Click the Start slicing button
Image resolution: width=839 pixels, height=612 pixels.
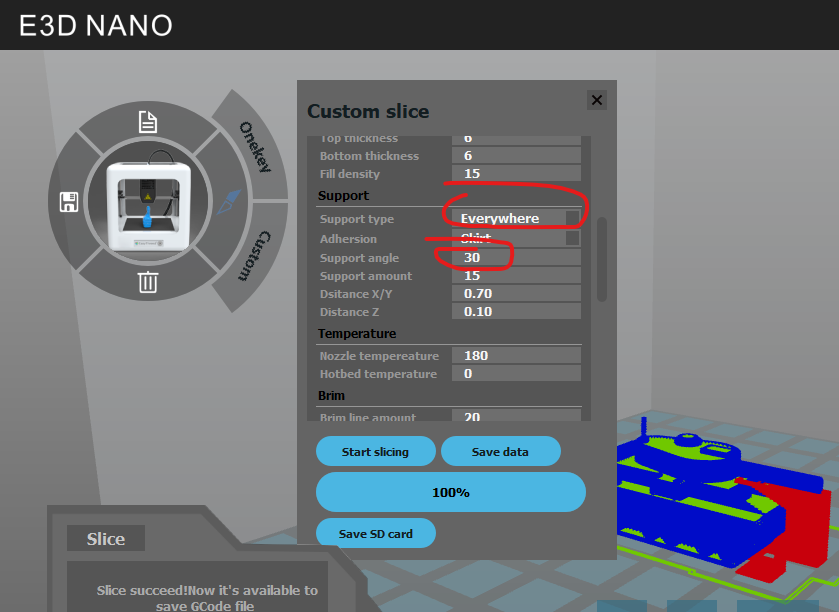coord(376,452)
